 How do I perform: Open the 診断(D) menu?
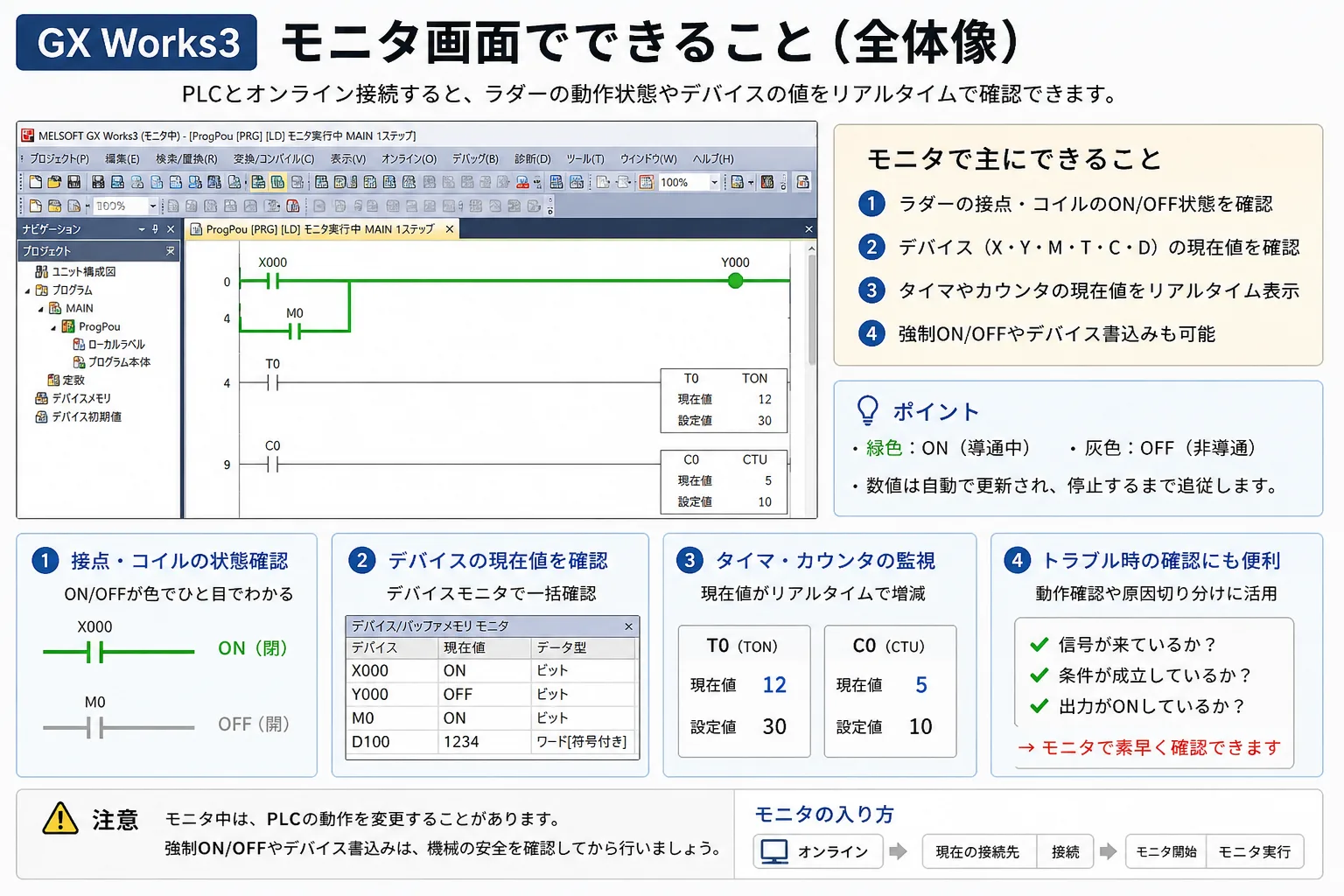pyautogui.click(x=533, y=159)
